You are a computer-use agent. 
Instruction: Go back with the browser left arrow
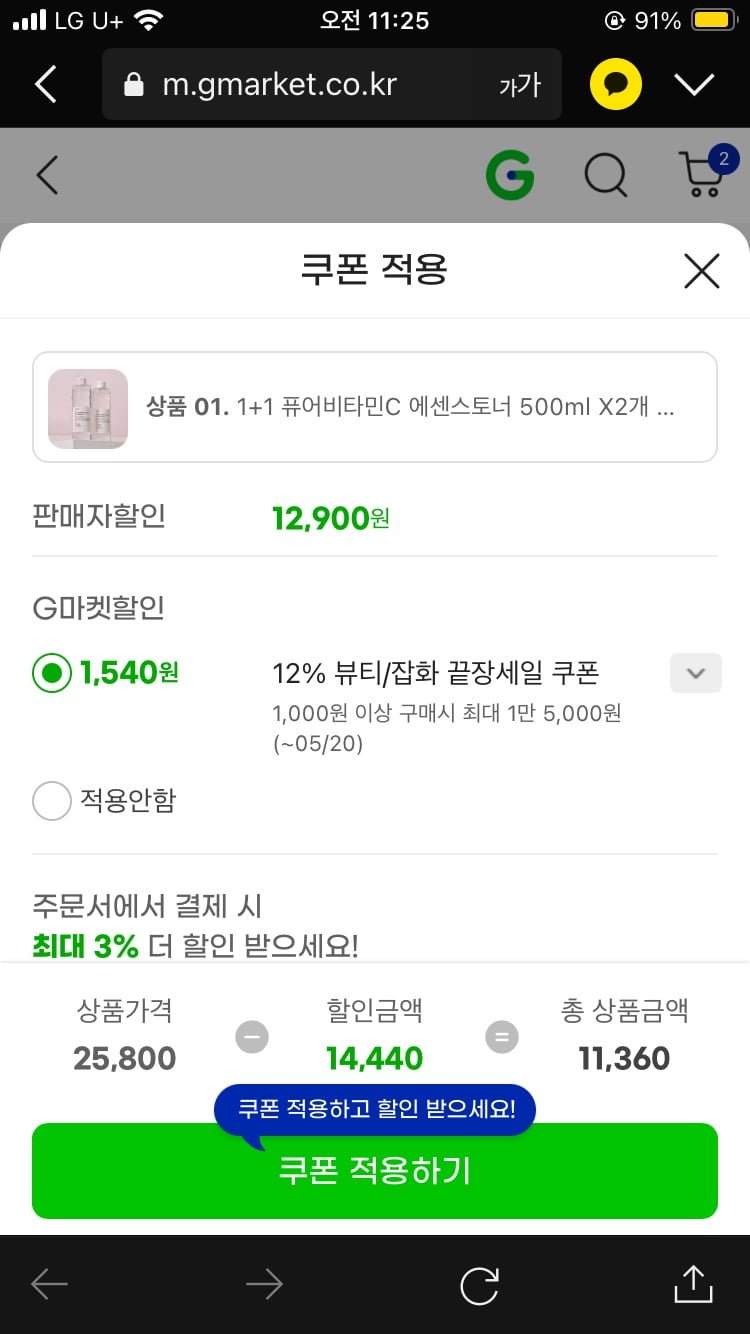click(48, 1285)
